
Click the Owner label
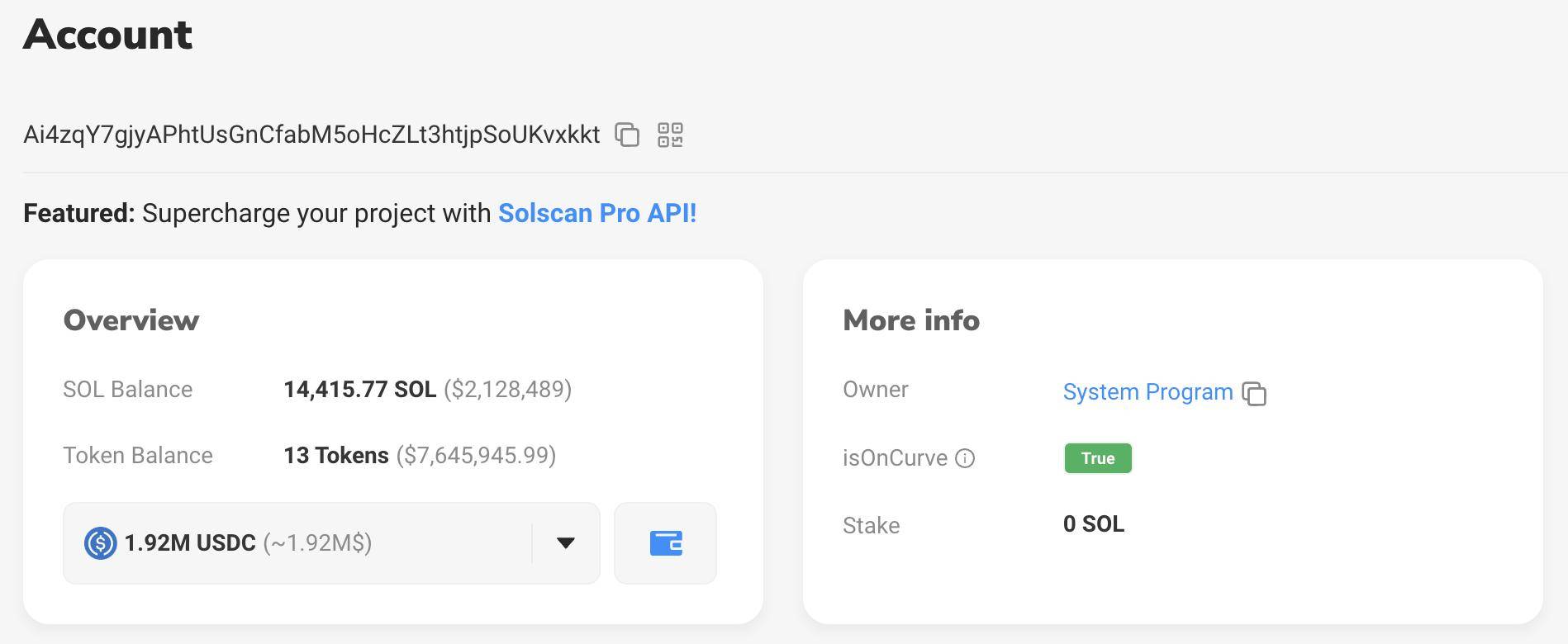(876, 389)
